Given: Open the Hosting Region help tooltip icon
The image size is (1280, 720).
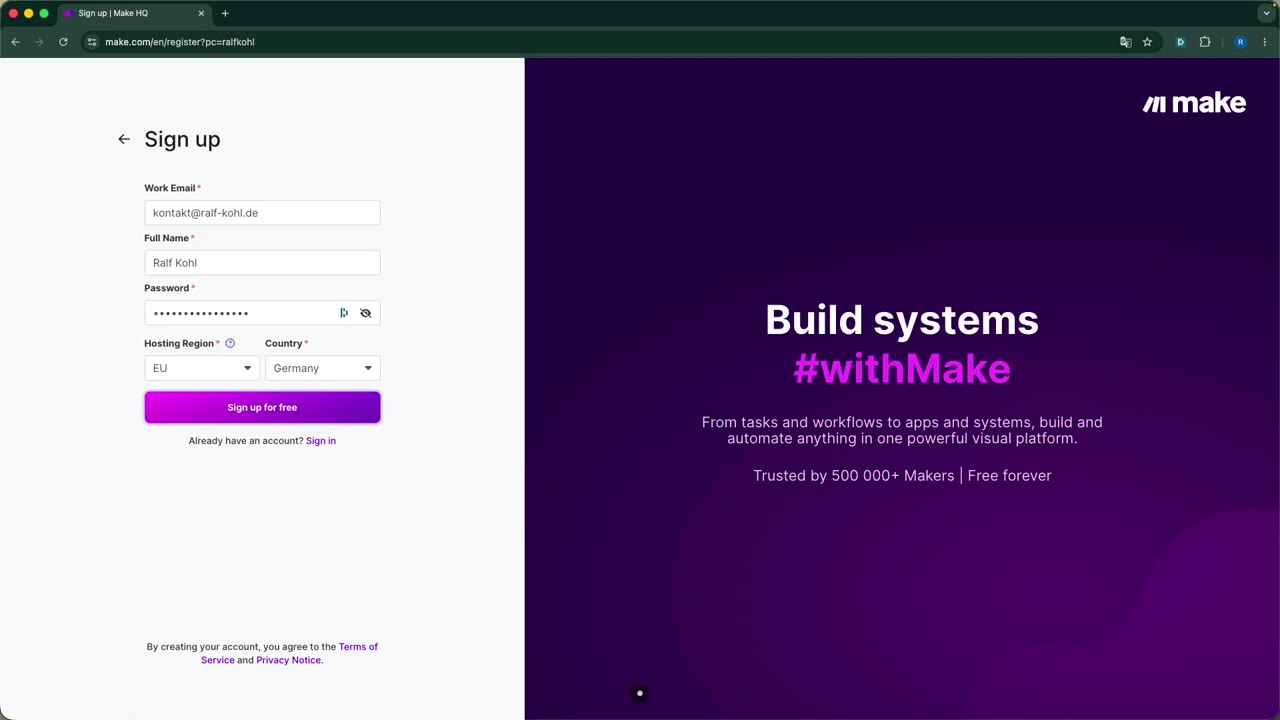Looking at the screenshot, I should pyautogui.click(x=230, y=343).
